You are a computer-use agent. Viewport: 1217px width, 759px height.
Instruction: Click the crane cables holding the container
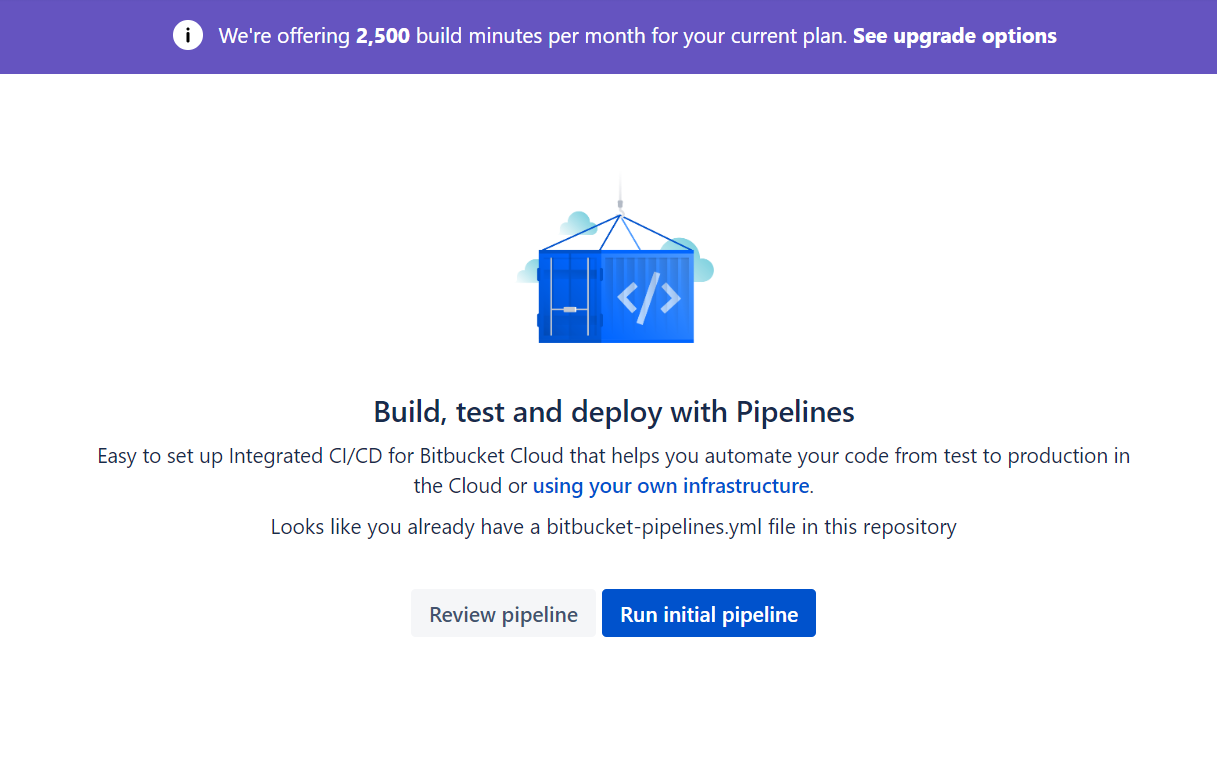(x=620, y=233)
